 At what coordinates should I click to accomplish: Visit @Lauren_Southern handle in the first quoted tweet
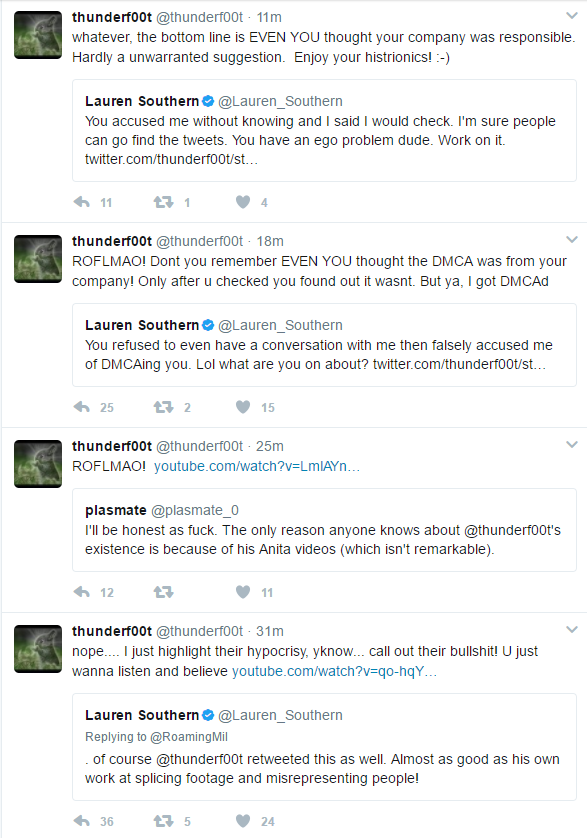(280, 101)
